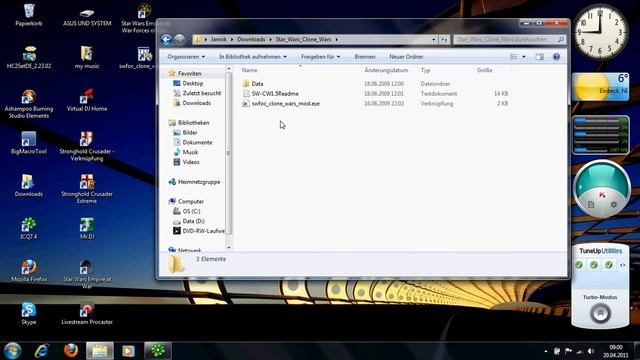The image size is (640, 360).
Task: Select Zuletzt besucht in navigation pane
Action: [202, 93]
